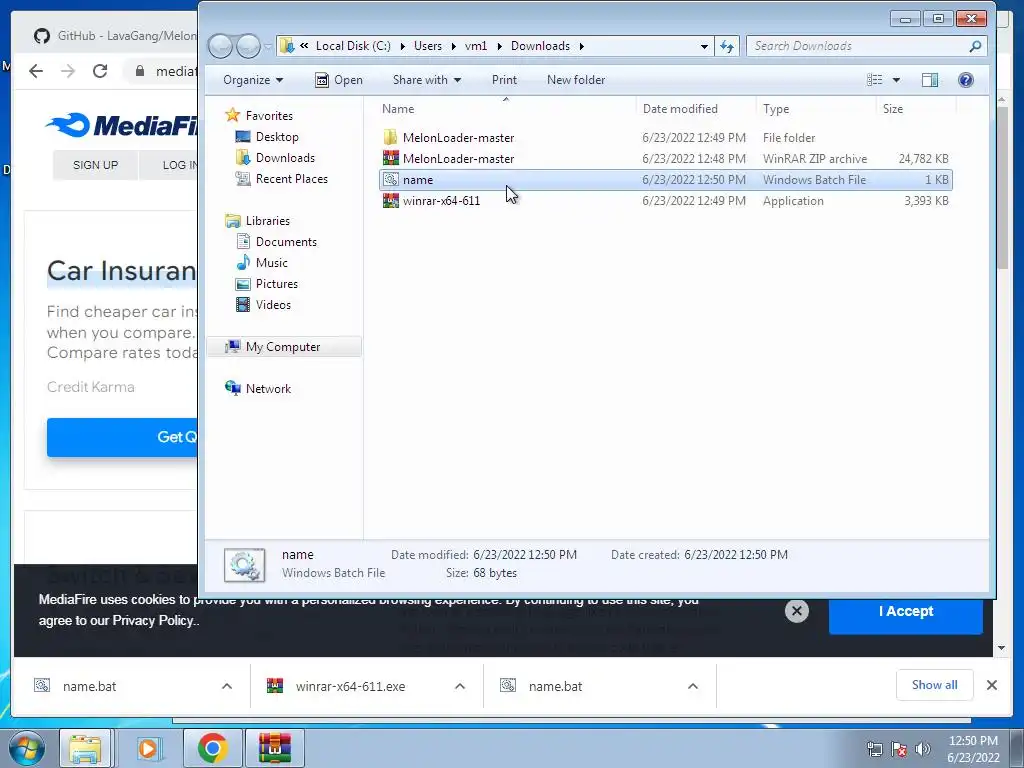
Task: Click the Explorer Forward navigation arrow
Action: pyautogui.click(x=248, y=46)
